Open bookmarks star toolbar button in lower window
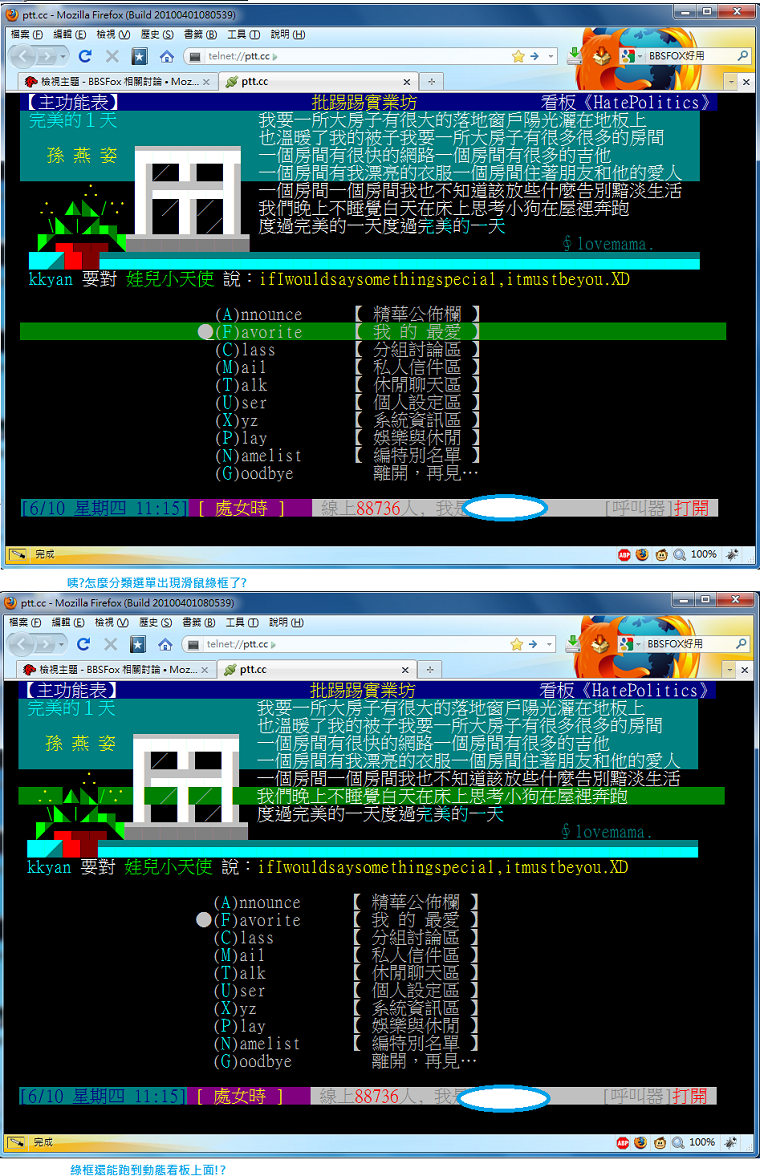 [x=138, y=644]
